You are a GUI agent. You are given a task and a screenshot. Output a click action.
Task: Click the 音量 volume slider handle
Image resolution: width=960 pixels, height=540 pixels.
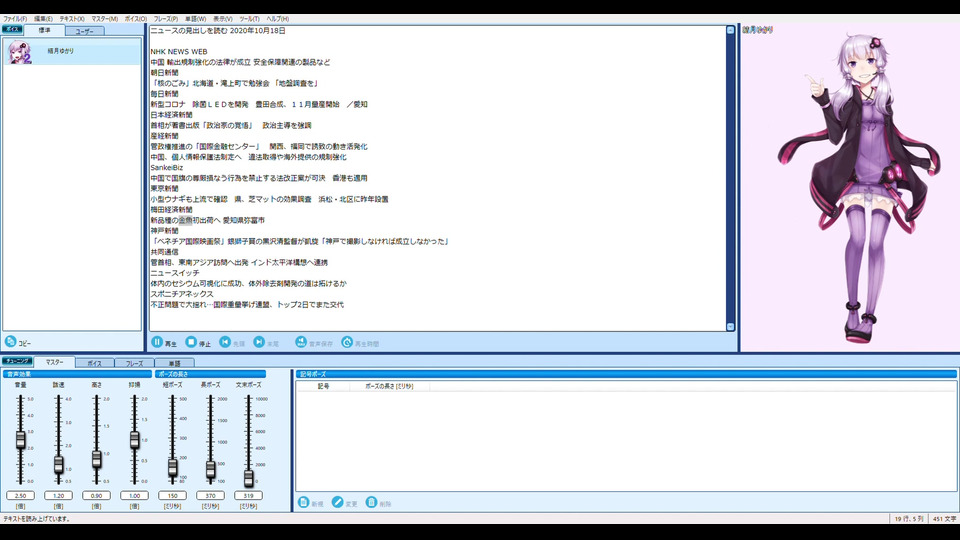coord(20,440)
